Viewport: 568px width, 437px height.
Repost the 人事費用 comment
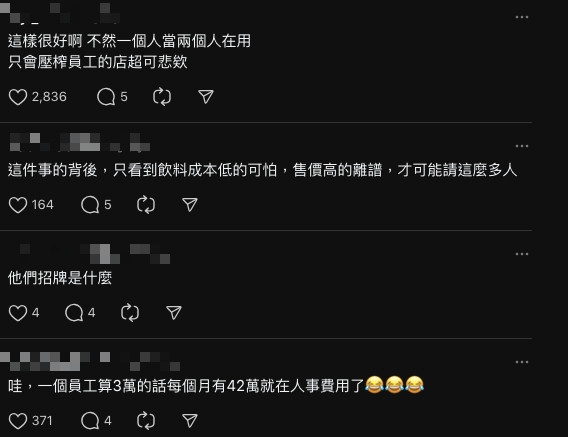tap(146, 421)
